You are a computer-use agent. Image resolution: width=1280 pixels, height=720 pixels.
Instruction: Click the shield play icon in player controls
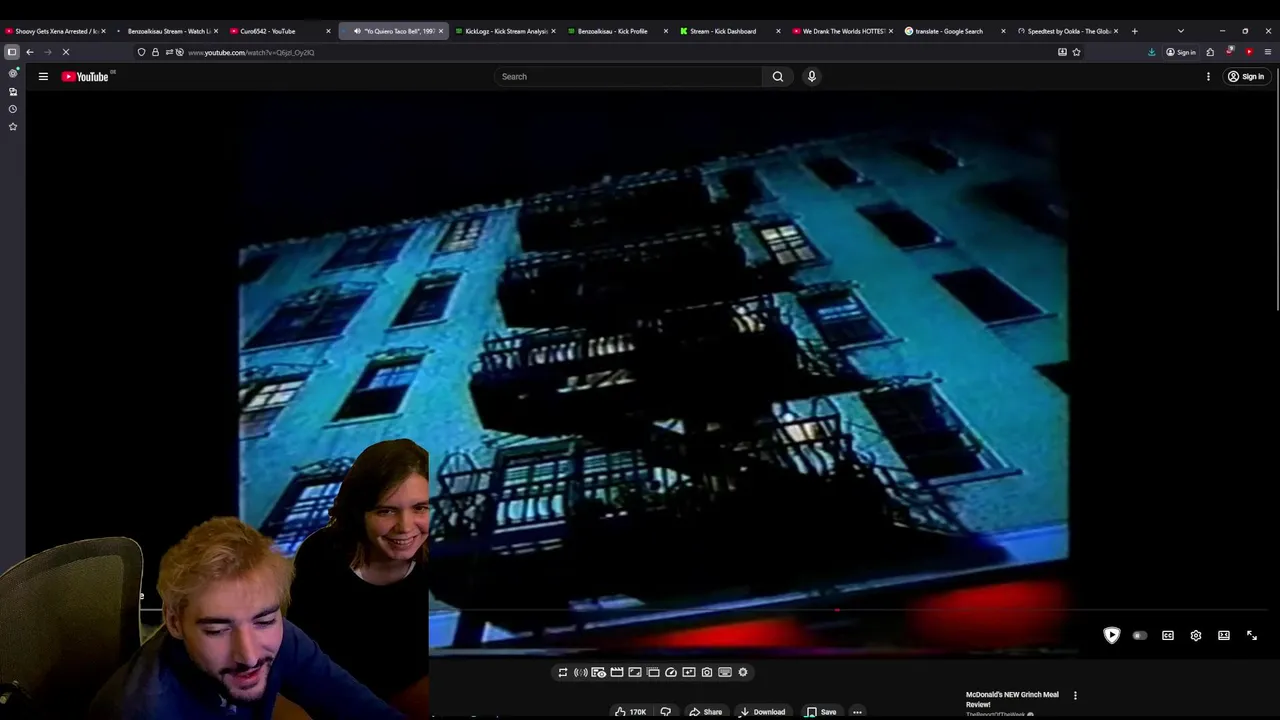1112,635
